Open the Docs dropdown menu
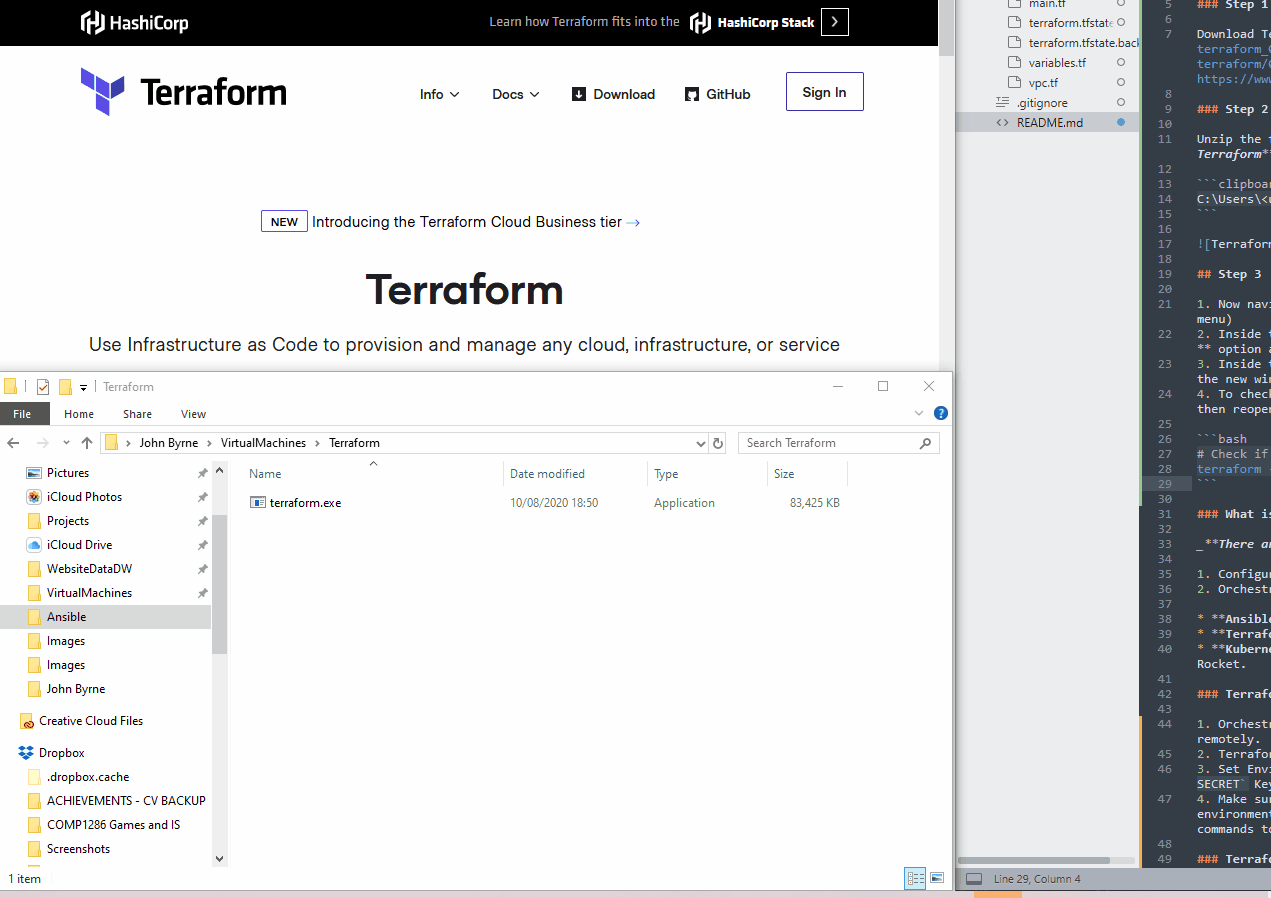Screen dimensions: 1271x898 pyautogui.click(x=516, y=94)
